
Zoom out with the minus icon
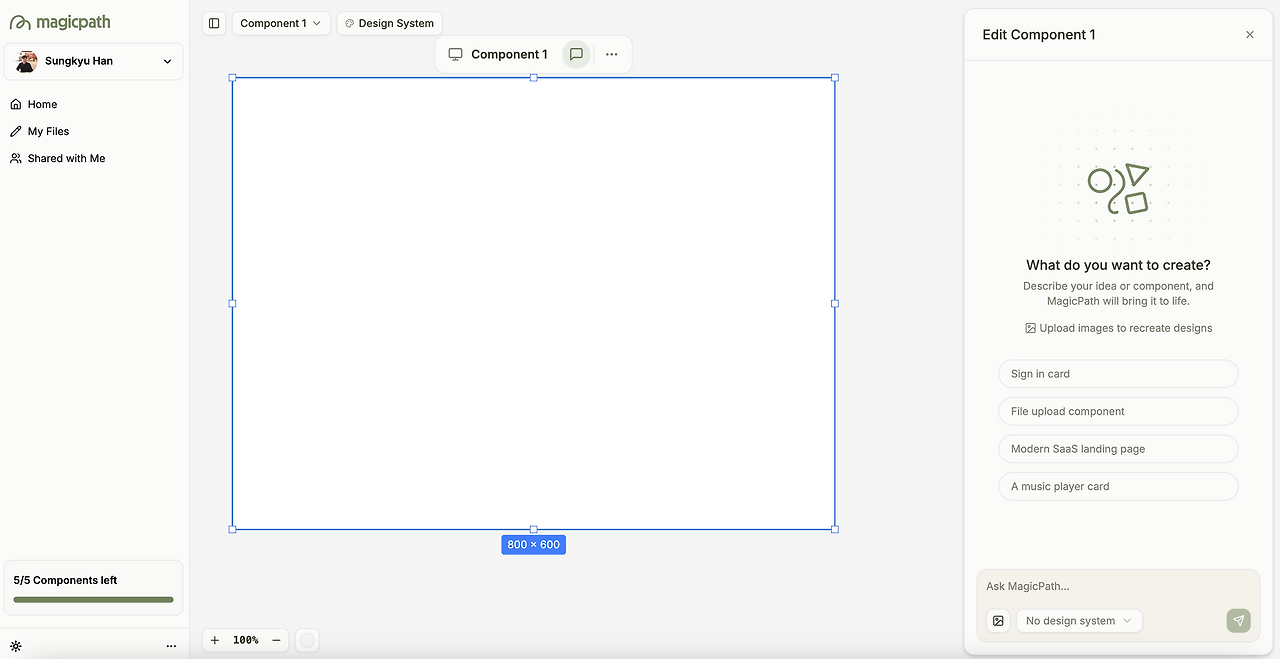277,640
